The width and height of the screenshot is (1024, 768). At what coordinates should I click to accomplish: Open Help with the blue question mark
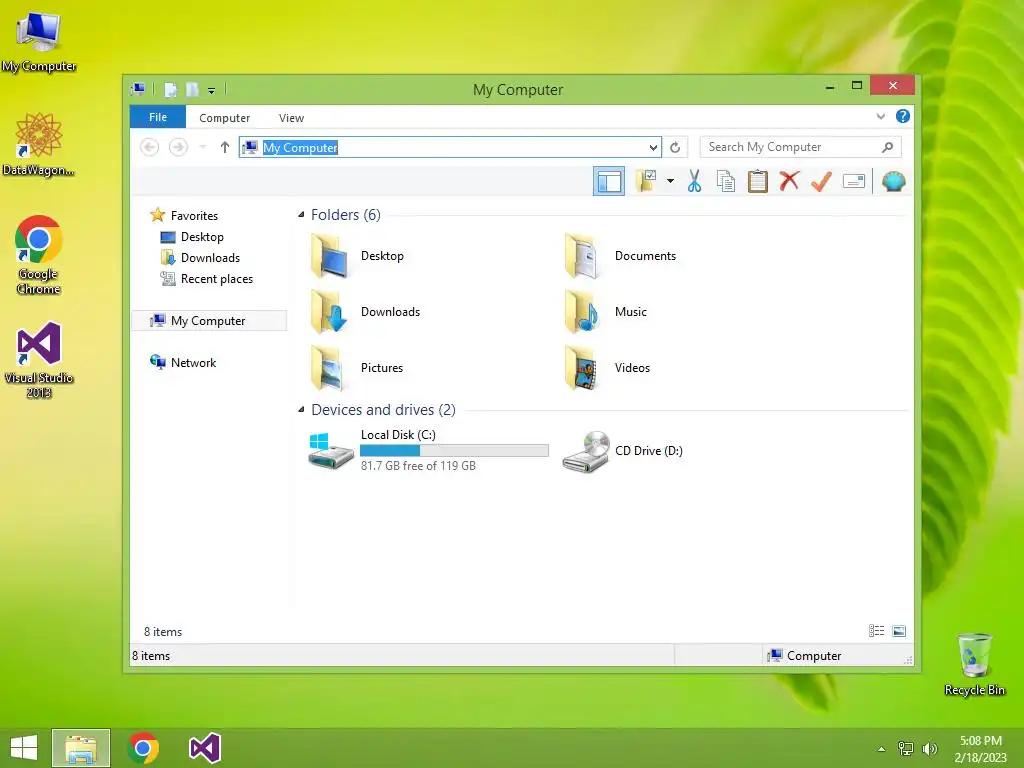pyautogui.click(x=903, y=116)
